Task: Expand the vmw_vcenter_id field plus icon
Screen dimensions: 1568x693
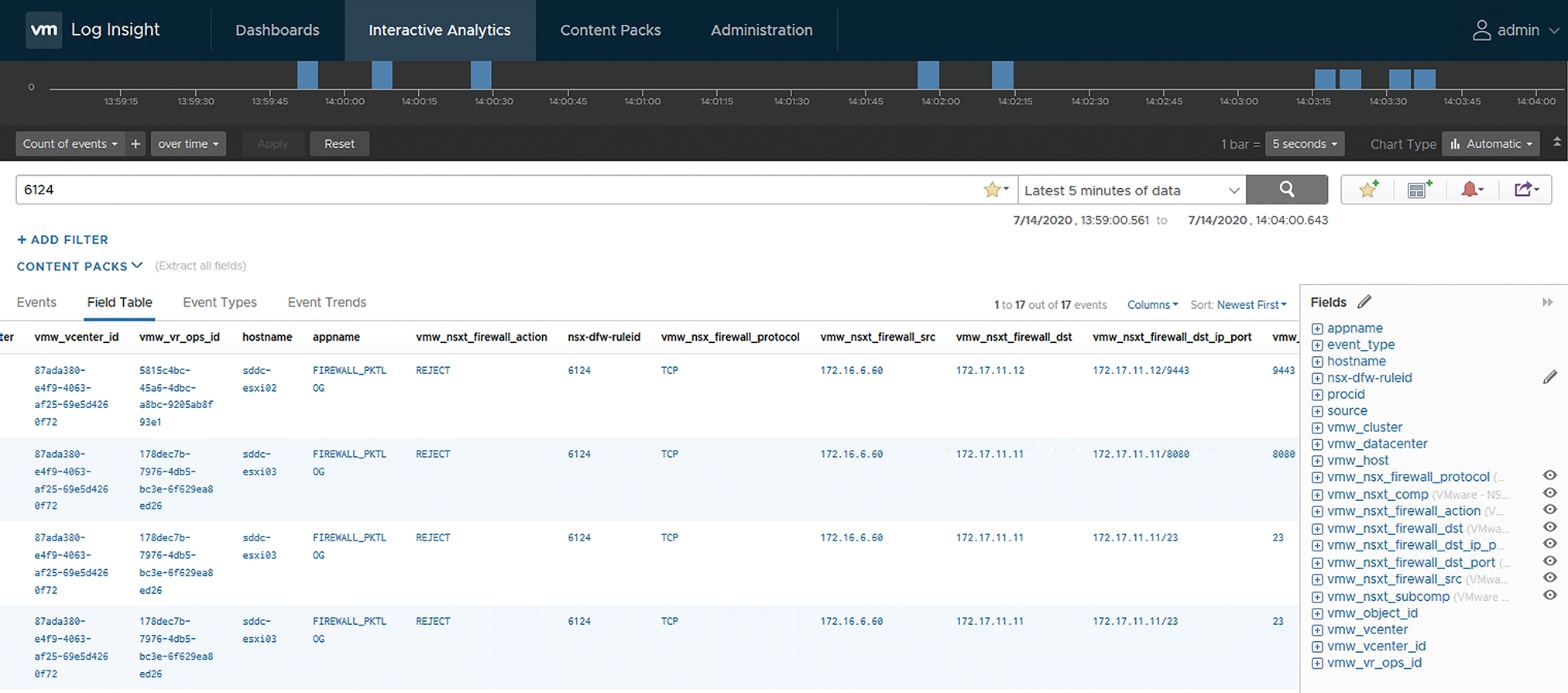Action: click(1317, 647)
